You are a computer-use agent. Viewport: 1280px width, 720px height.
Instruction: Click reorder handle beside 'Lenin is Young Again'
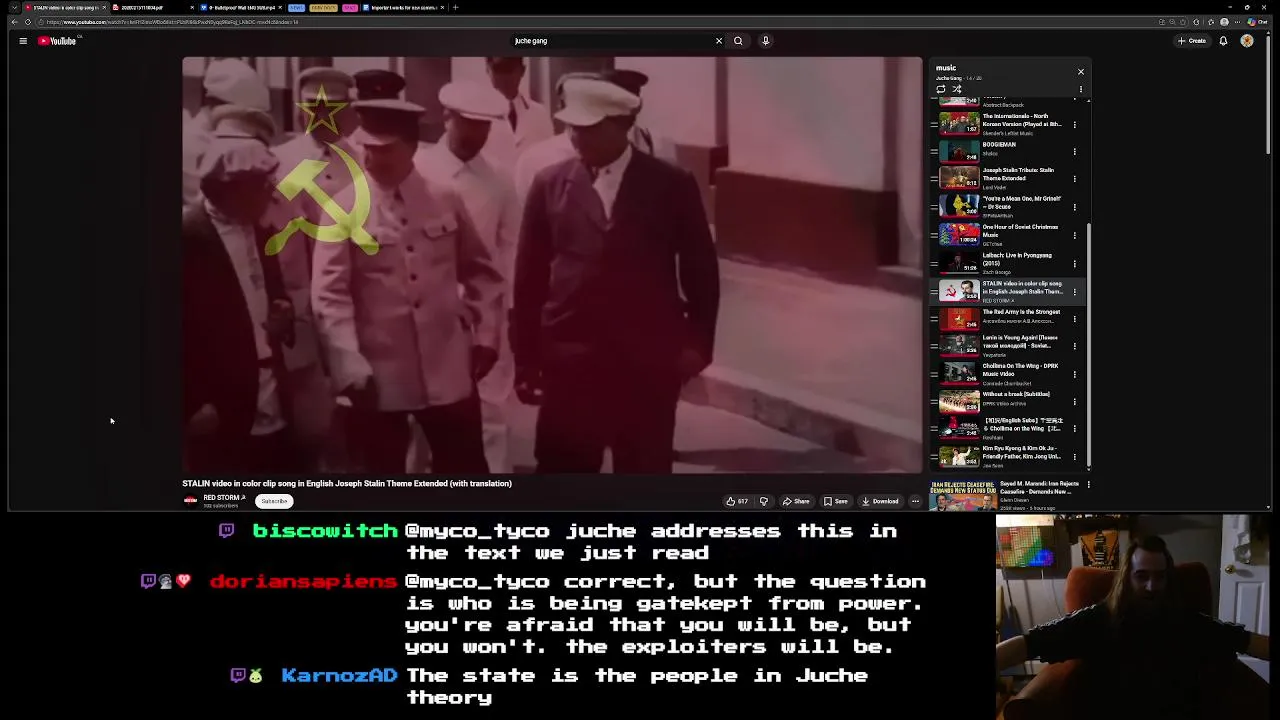[x=934, y=346]
